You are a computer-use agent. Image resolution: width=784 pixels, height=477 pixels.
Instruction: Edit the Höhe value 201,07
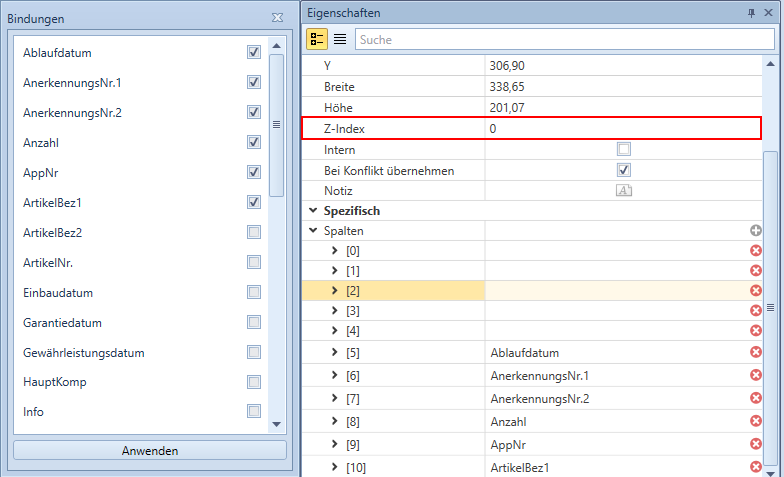point(623,108)
